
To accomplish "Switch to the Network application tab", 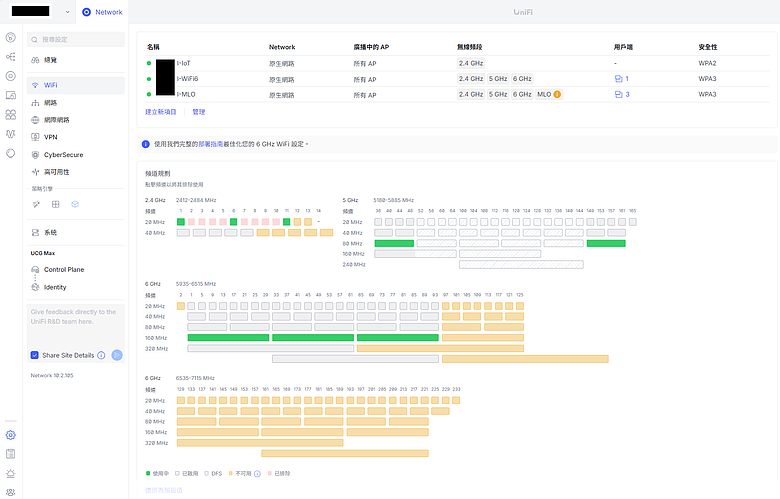I will [102, 12].
